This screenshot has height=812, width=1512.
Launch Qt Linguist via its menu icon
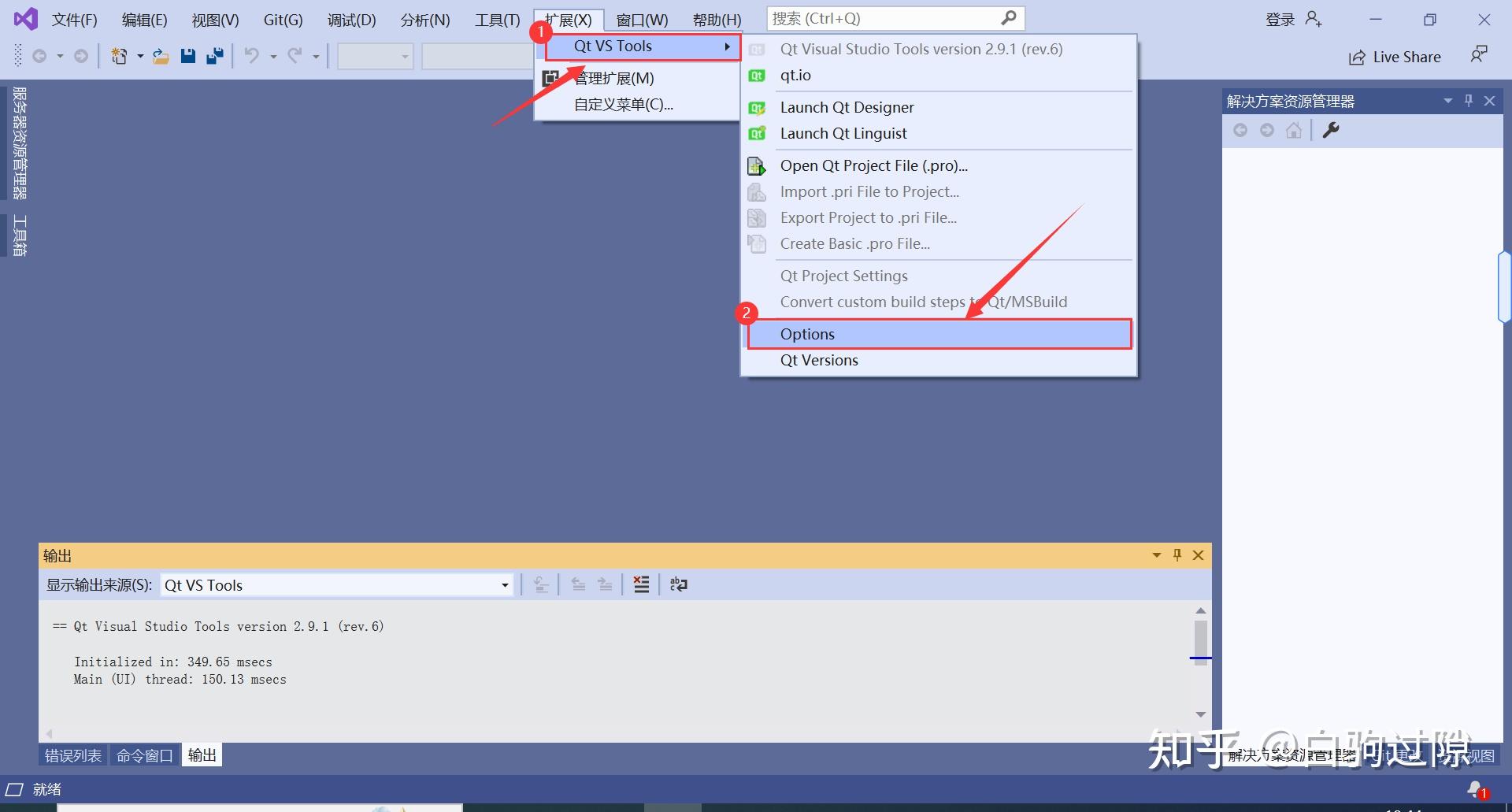coord(757,133)
